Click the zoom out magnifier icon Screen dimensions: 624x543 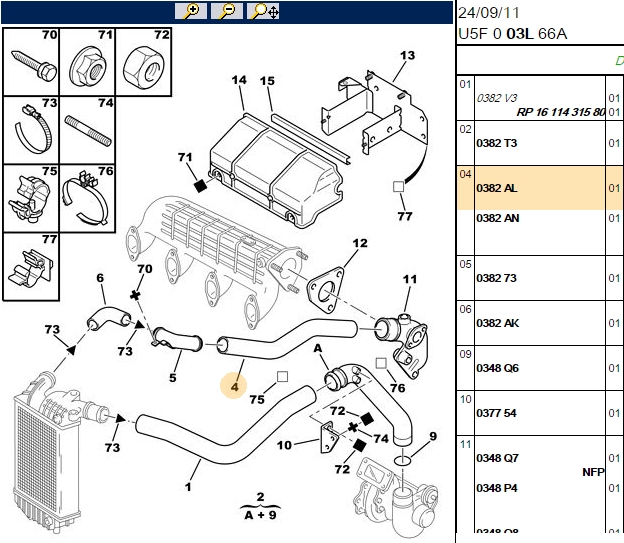(x=227, y=11)
